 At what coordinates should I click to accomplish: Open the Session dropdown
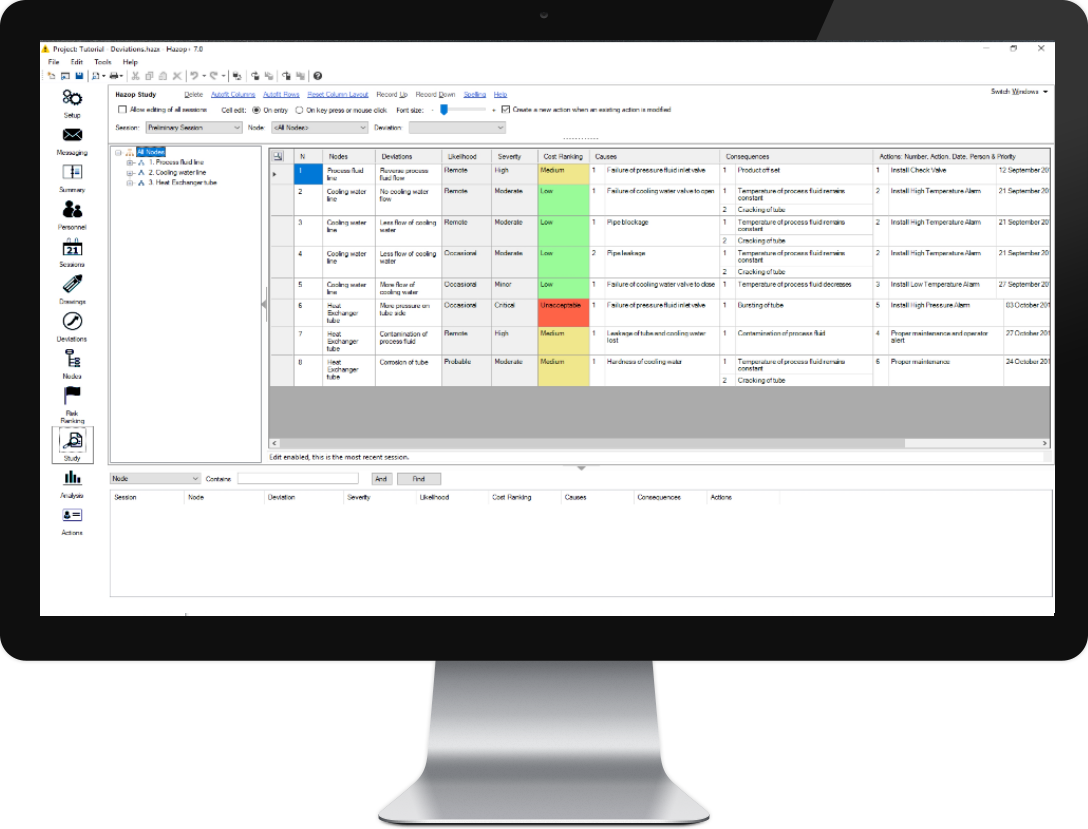[x=193, y=128]
